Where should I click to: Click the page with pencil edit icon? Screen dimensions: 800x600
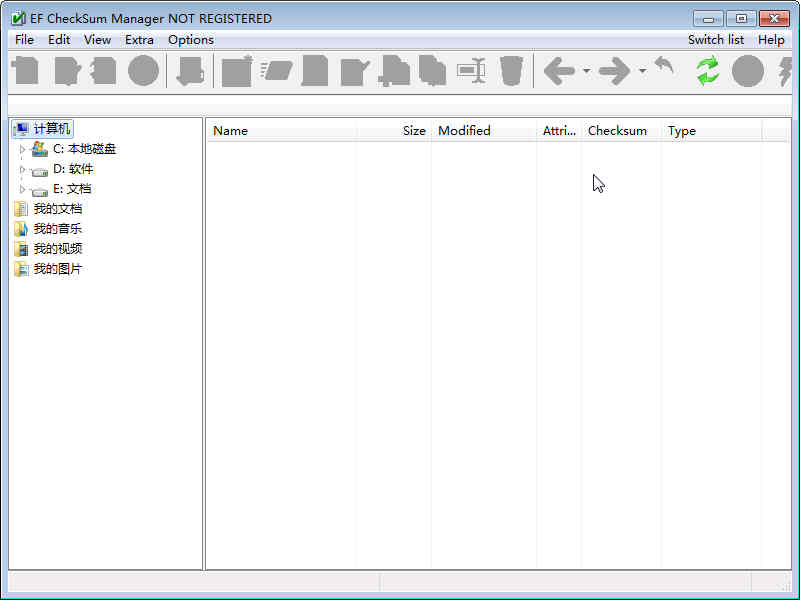(355, 71)
